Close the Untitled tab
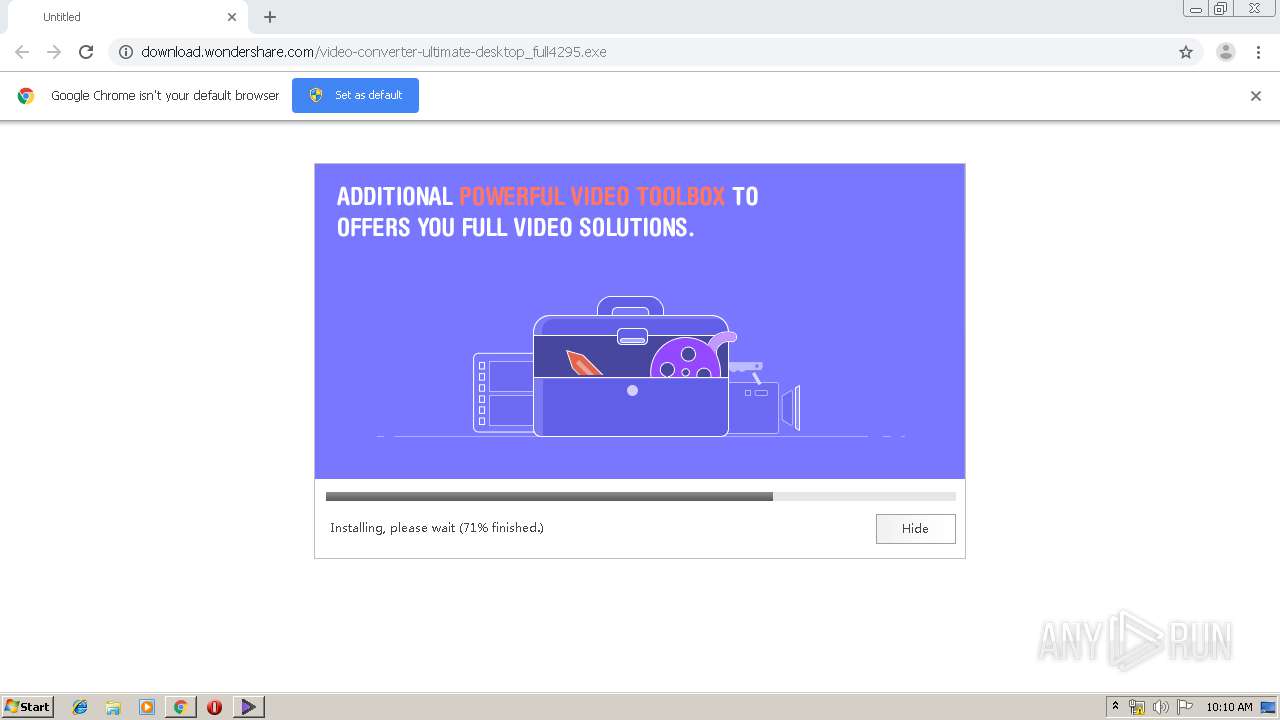 (232, 17)
